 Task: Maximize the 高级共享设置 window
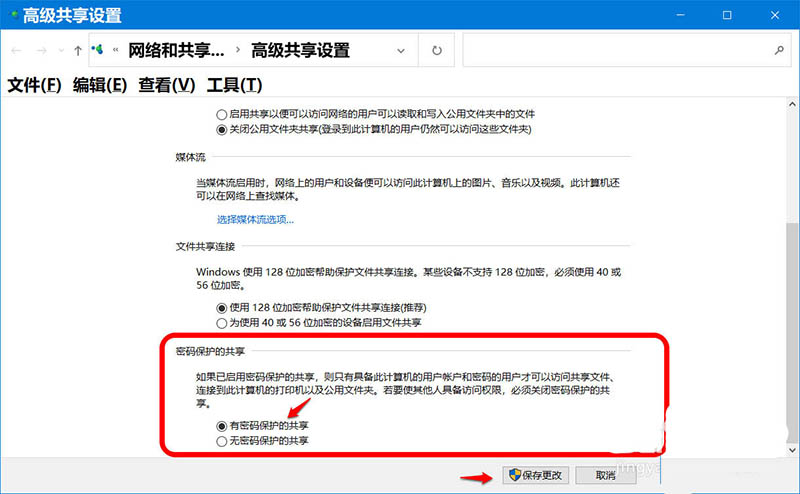point(727,15)
